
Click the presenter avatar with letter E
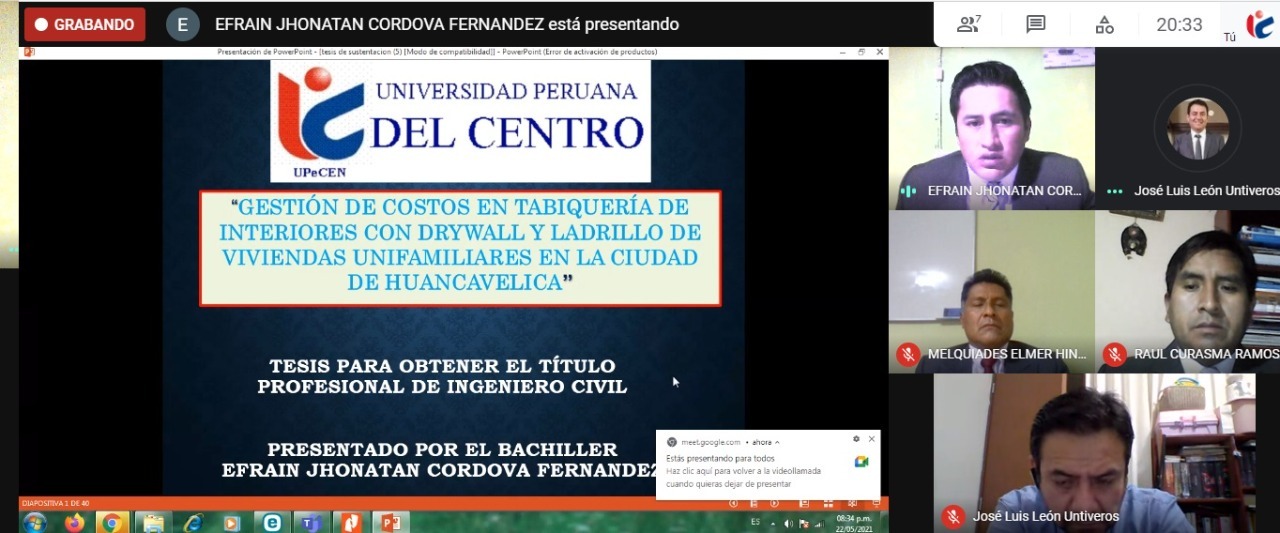(x=182, y=24)
